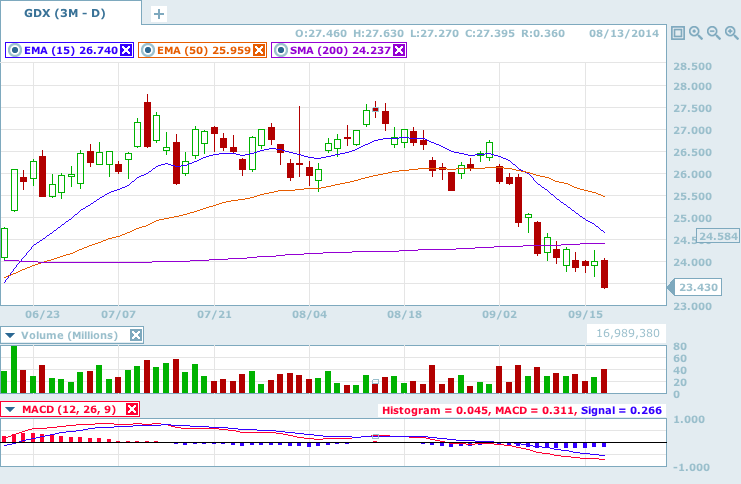Click the 28.000 price axis label
741x484 pixels.
[x=692, y=86]
